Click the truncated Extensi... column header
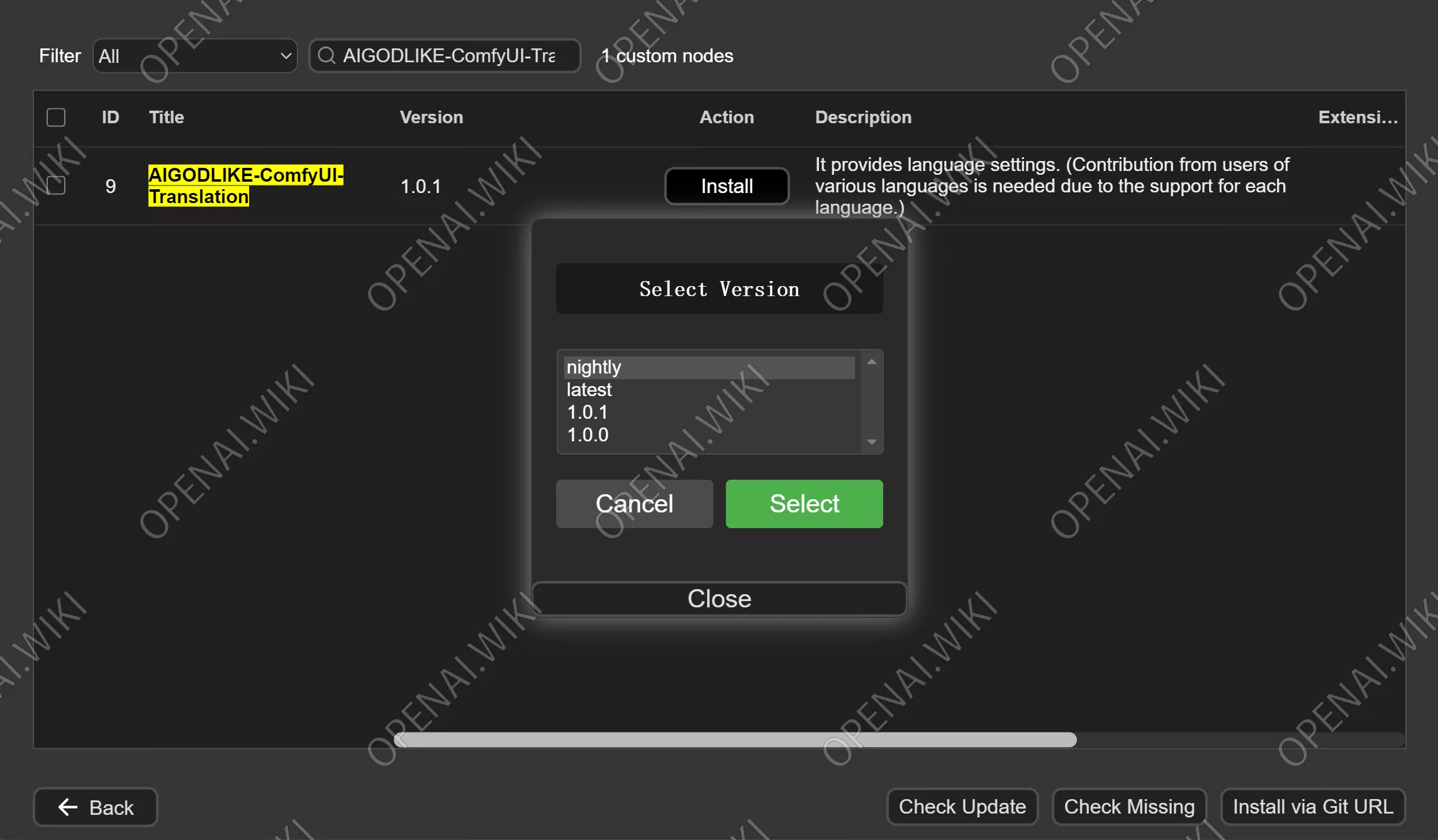The image size is (1438, 840). click(1358, 118)
